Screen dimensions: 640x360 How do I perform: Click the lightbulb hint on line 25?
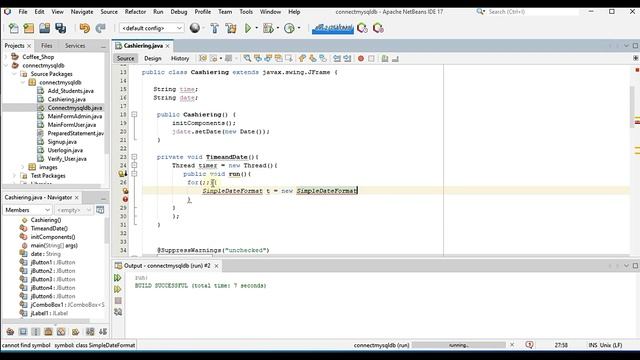tap(122, 174)
